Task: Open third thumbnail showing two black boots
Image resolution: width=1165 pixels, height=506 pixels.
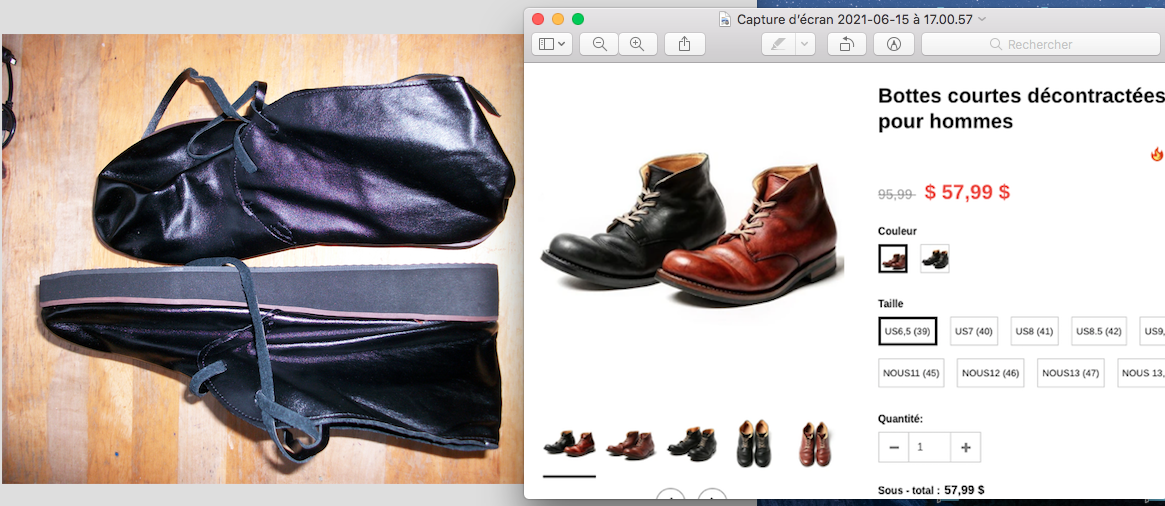Action: point(692,444)
